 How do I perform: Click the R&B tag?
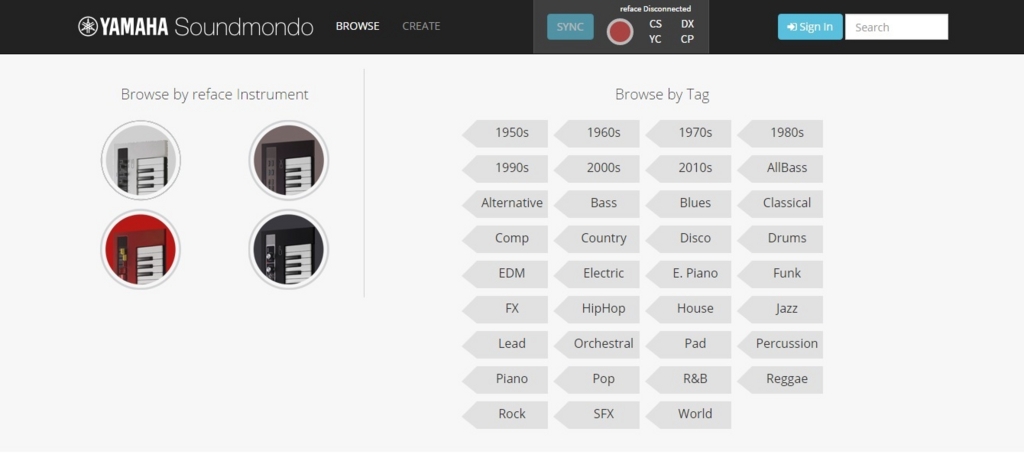click(x=688, y=380)
